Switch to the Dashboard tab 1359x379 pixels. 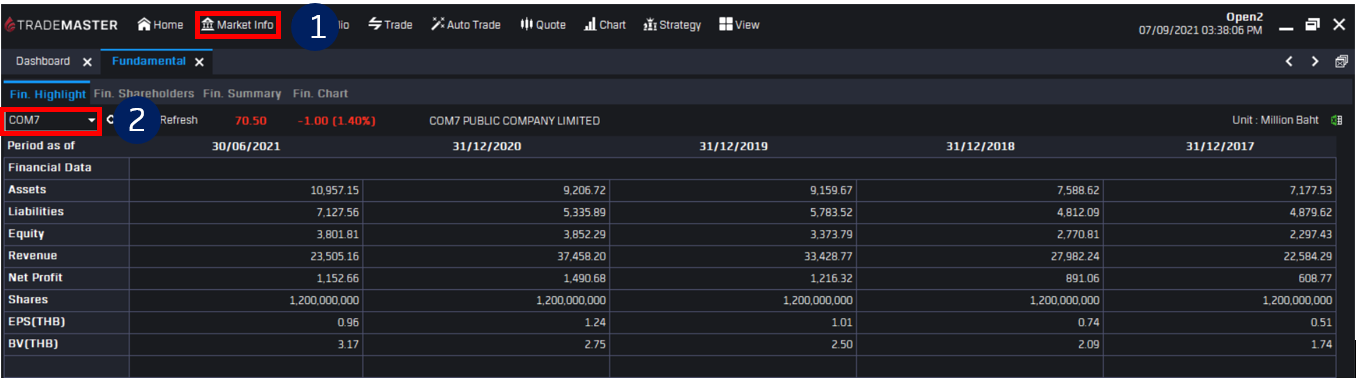coord(43,61)
